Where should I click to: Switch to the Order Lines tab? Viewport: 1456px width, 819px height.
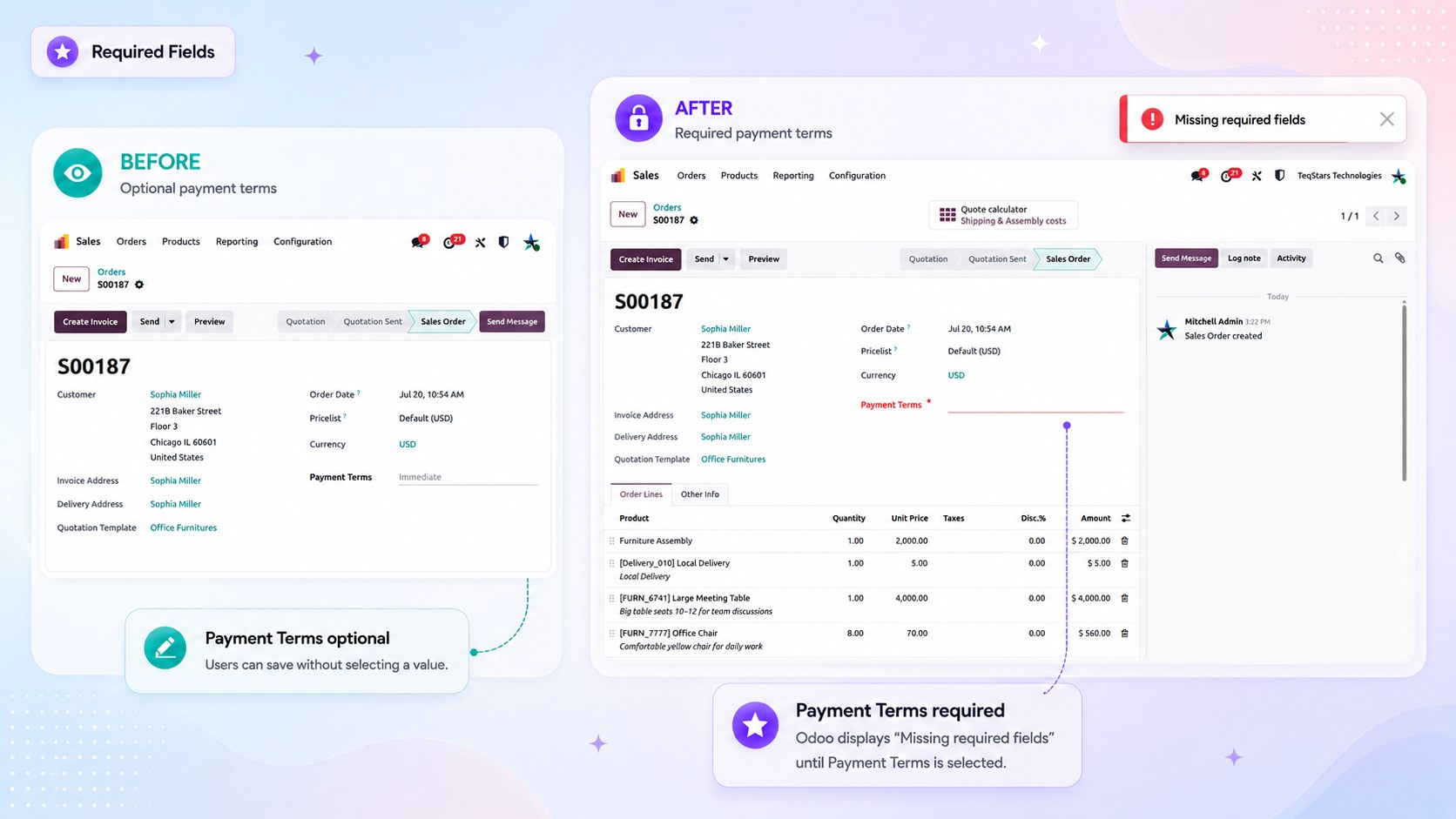click(x=641, y=494)
